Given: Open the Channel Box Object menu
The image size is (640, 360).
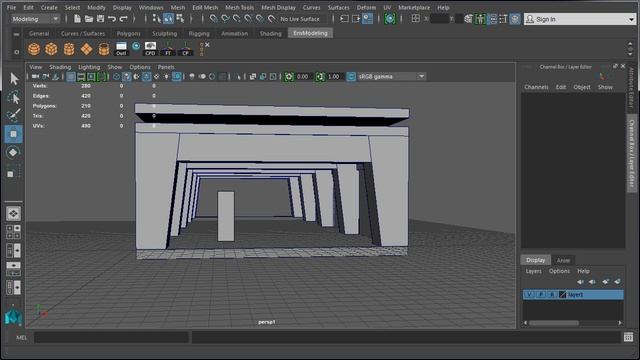Looking at the screenshot, I should pyautogui.click(x=582, y=87).
